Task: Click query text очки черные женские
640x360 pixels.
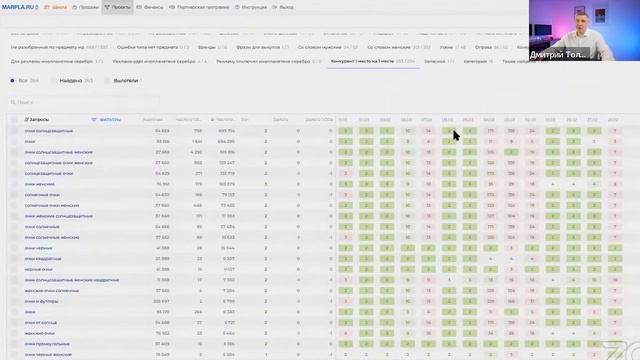Action: (x=48, y=354)
